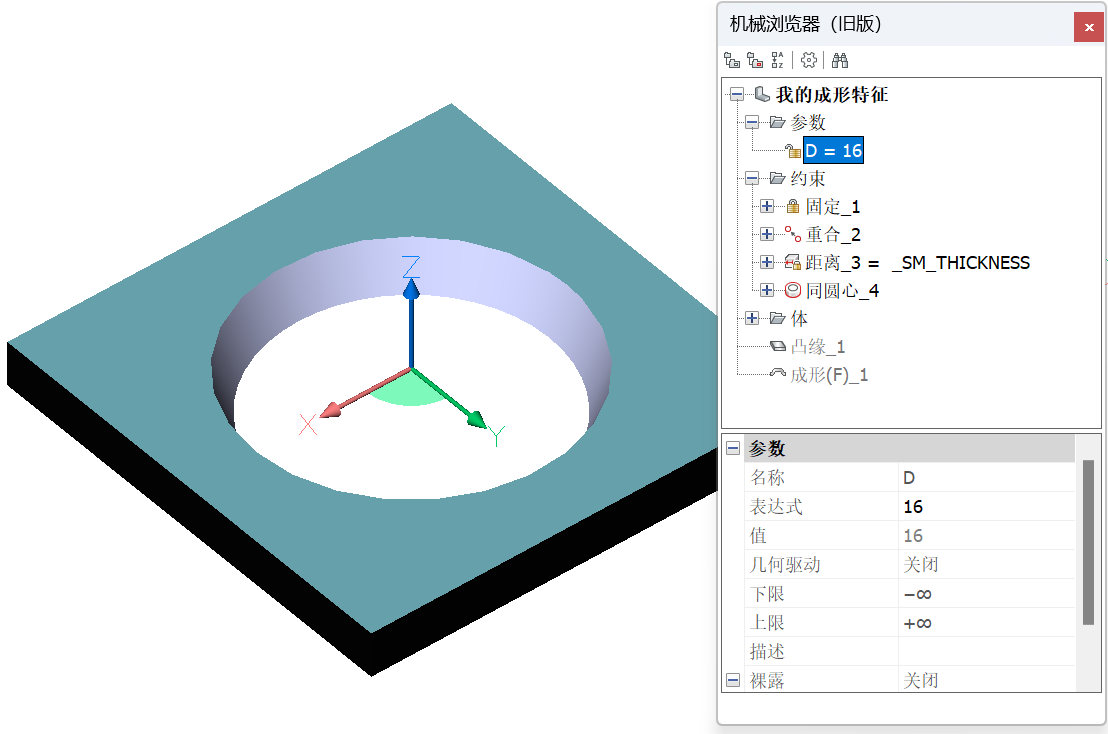
Task: Click the 几何驱动 property name
Action: (x=784, y=564)
